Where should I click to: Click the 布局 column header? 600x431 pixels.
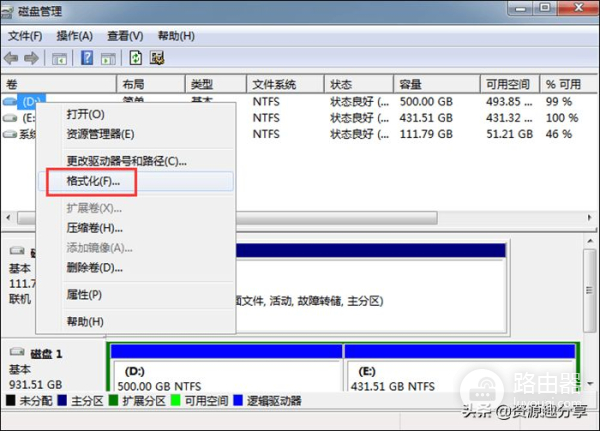point(151,84)
